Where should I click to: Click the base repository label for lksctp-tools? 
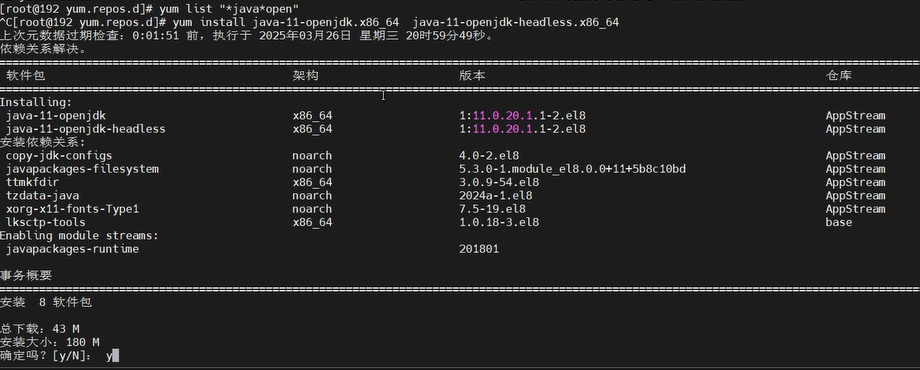[x=838, y=222]
